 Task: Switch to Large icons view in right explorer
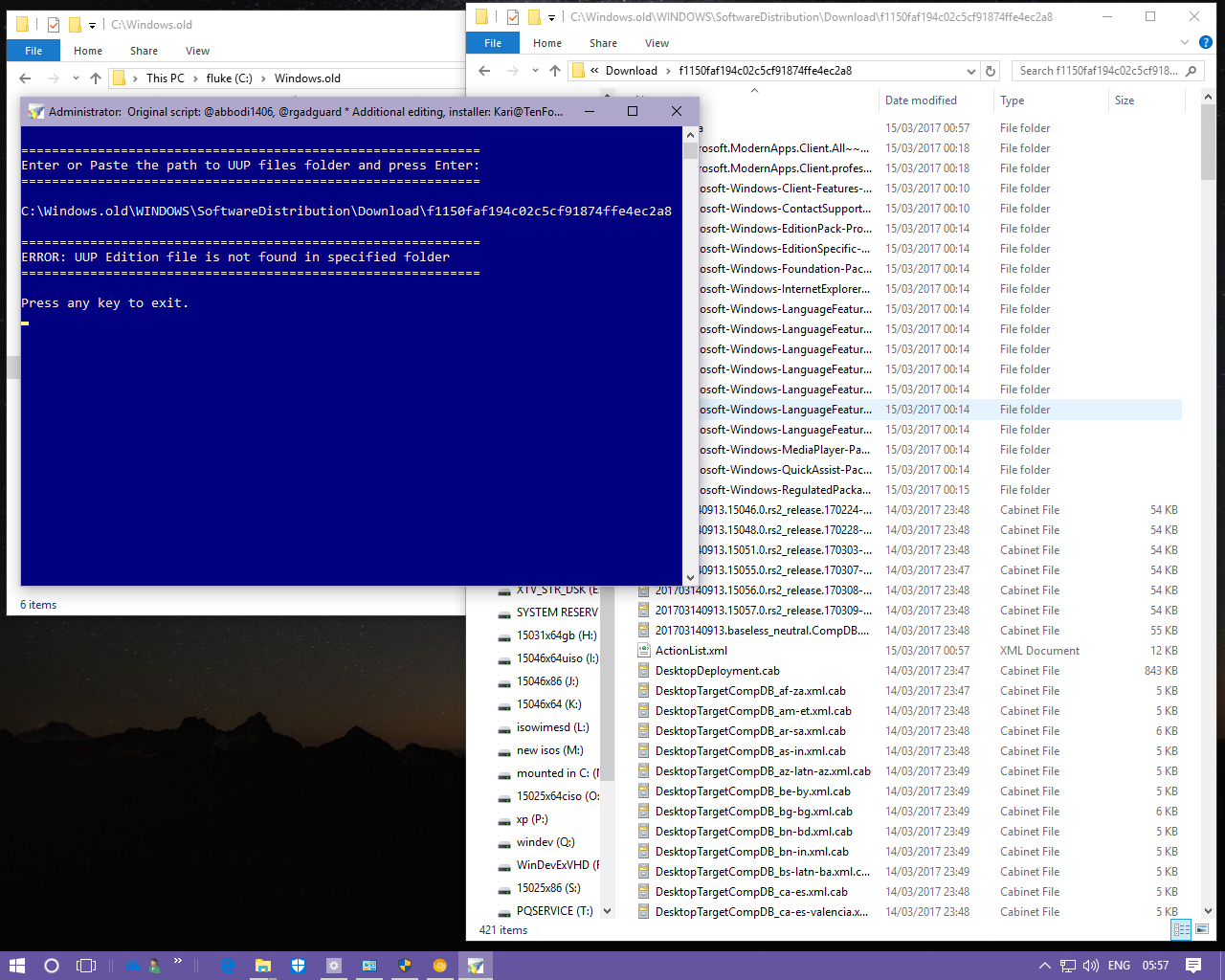click(x=1202, y=929)
